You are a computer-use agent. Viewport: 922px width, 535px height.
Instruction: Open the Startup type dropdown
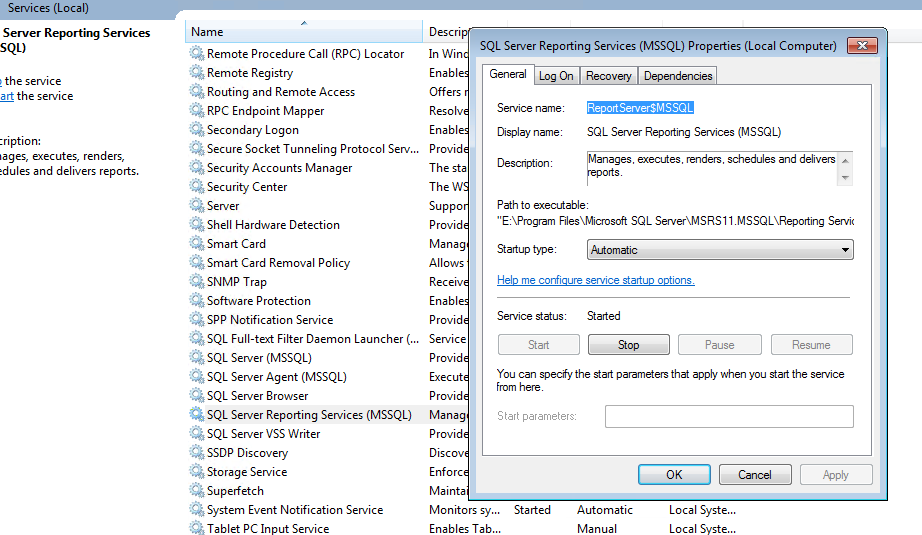pos(720,250)
